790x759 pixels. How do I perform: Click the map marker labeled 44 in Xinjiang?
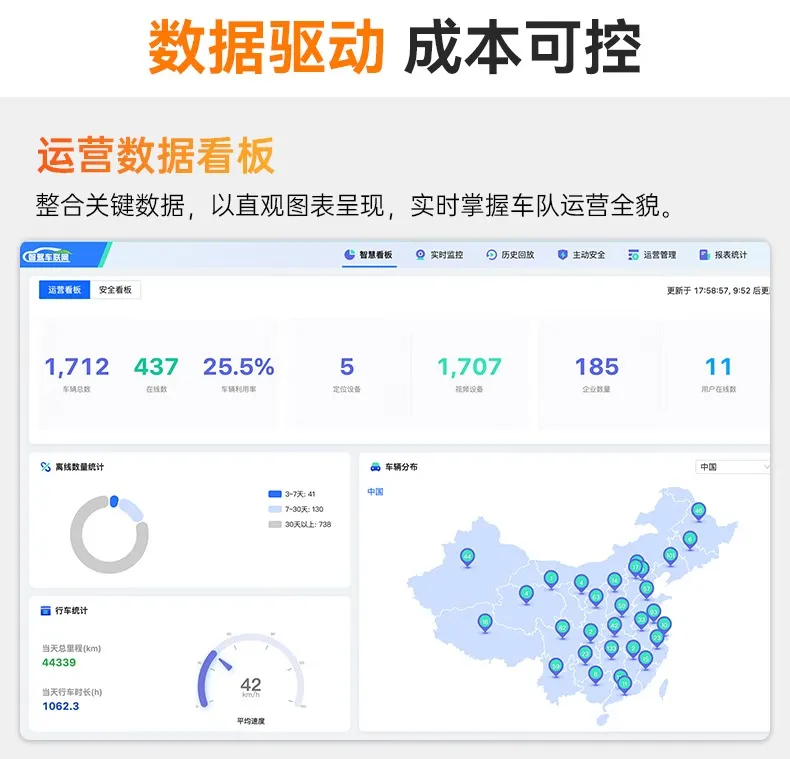point(468,557)
